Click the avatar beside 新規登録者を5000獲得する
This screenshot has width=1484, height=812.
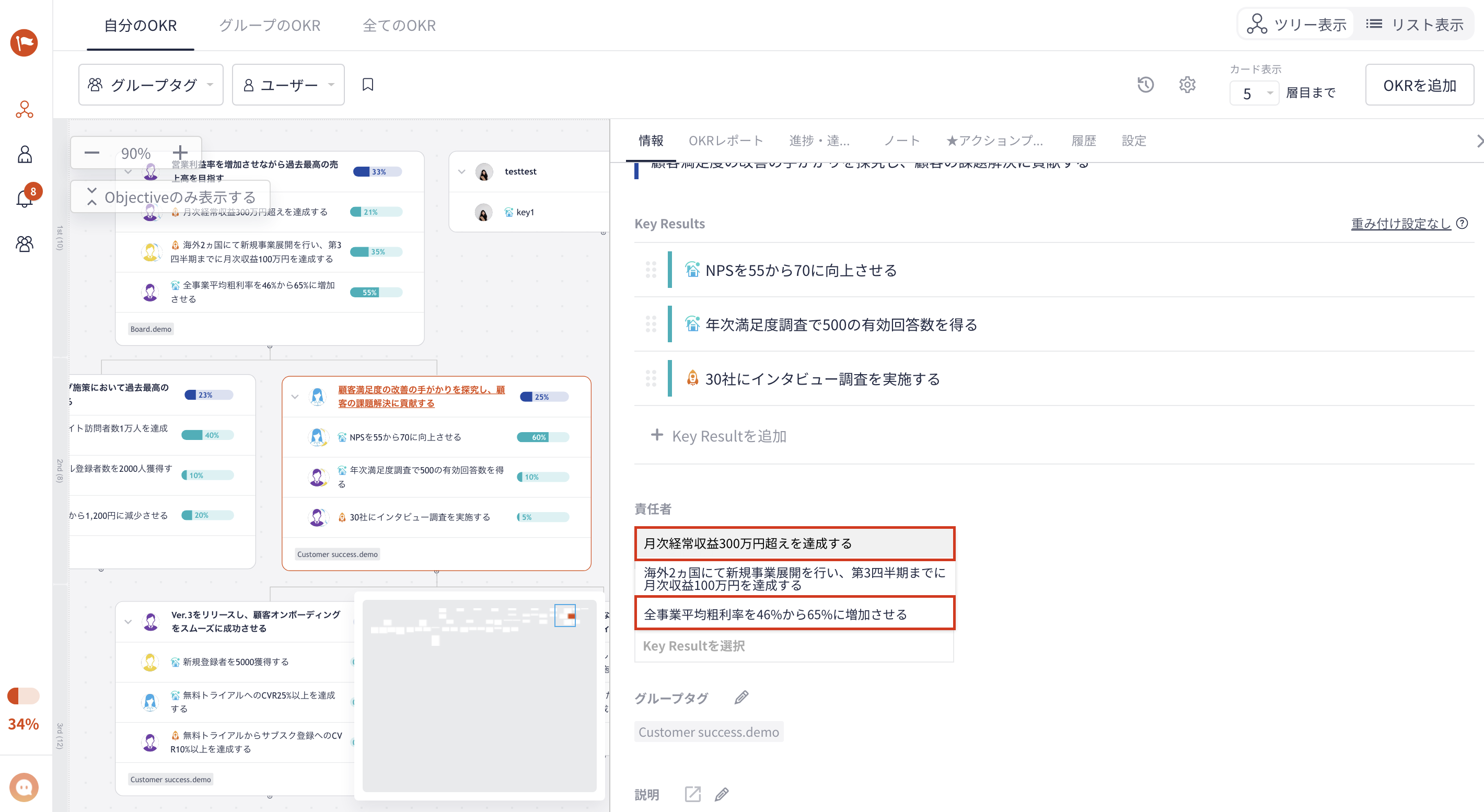(150, 662)
